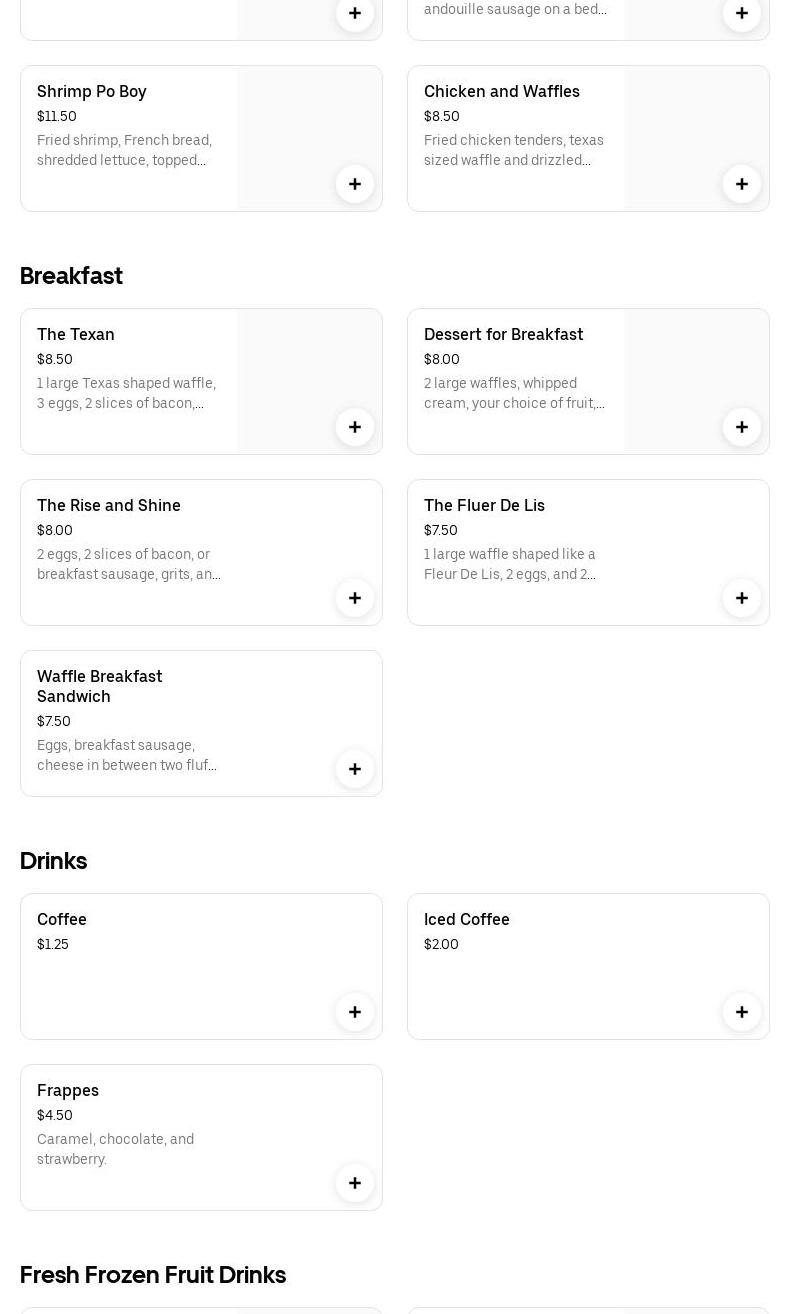Select The Fluer De Lis title

click(484, 505)
